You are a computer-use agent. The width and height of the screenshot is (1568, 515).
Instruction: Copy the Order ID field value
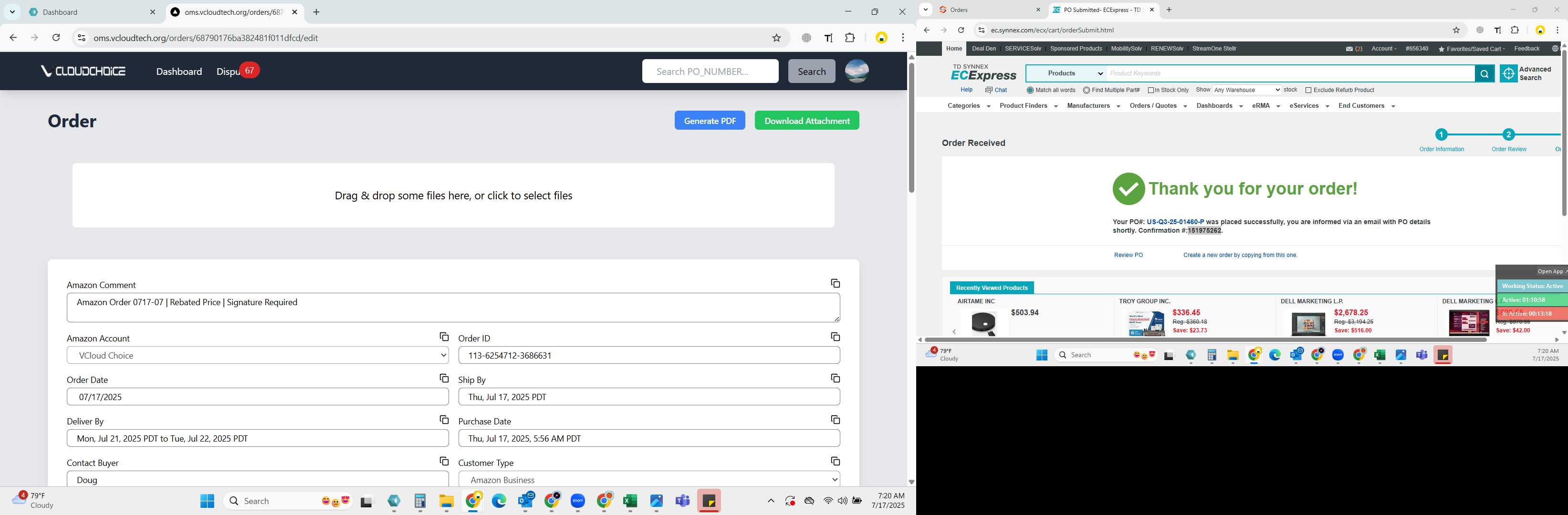point(835,337)
